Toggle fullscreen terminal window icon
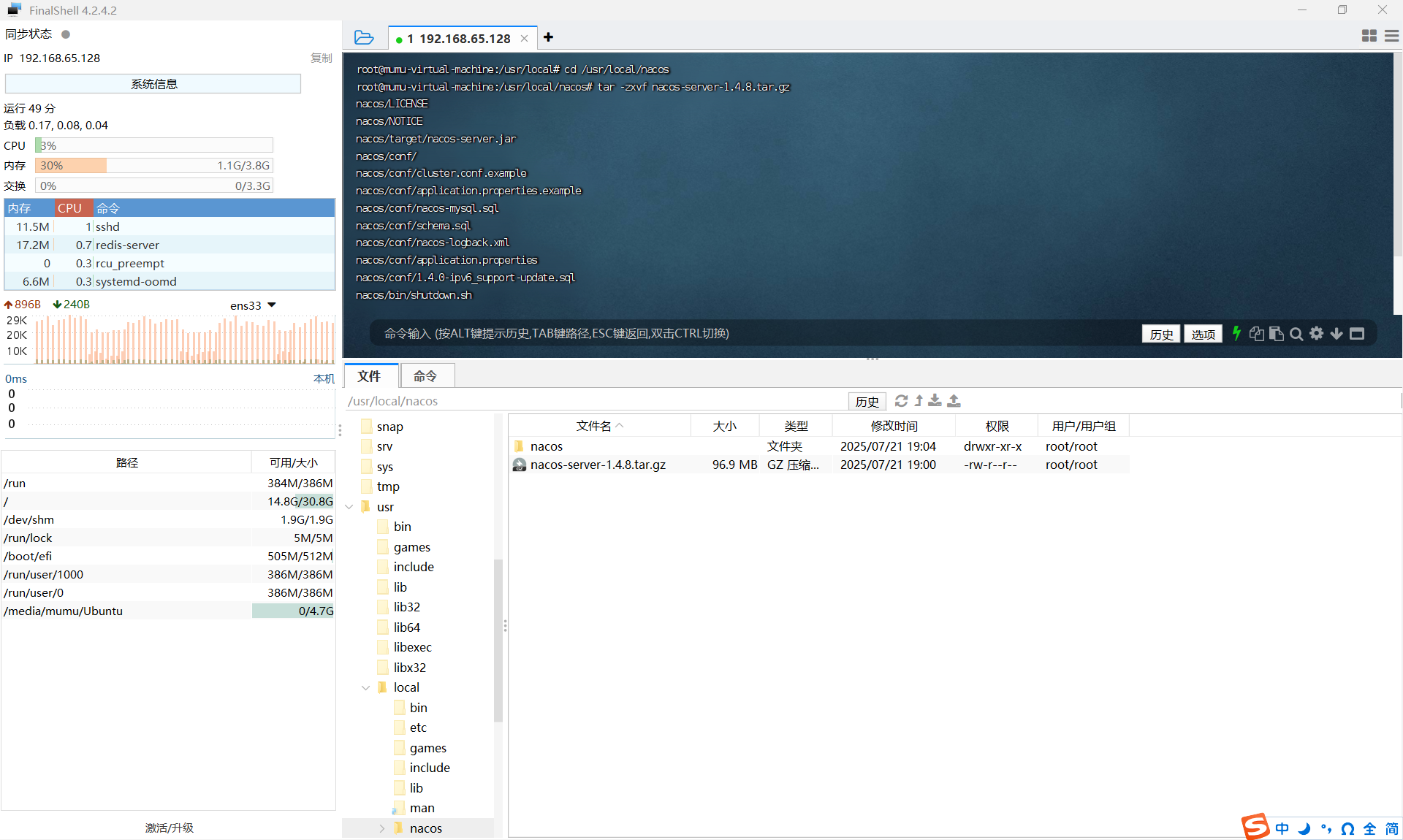The width and height of the screenshot is (1403, 840). point(1357,334)
